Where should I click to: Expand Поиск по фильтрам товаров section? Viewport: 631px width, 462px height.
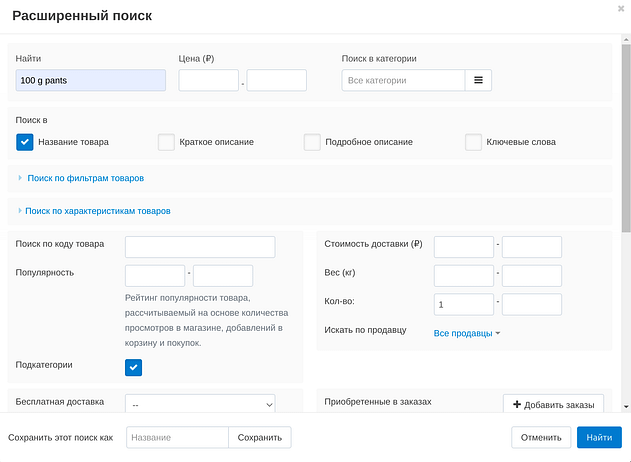tap(85, 178)
